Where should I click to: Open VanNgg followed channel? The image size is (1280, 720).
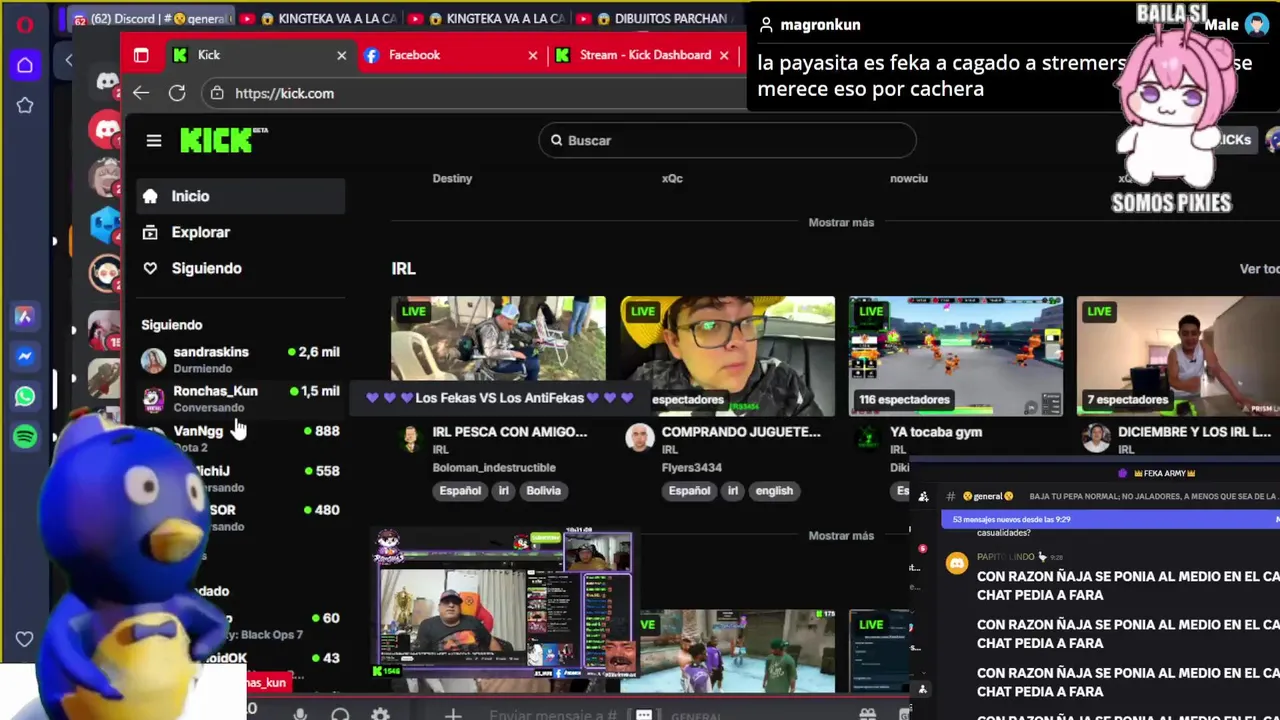(241, 438)
